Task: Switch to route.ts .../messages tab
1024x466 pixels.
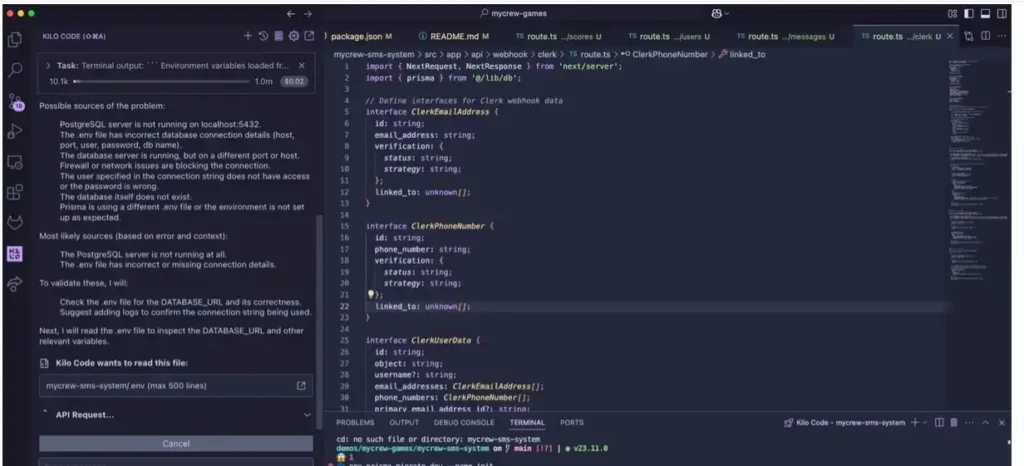Action: click(x=785, y=37)
